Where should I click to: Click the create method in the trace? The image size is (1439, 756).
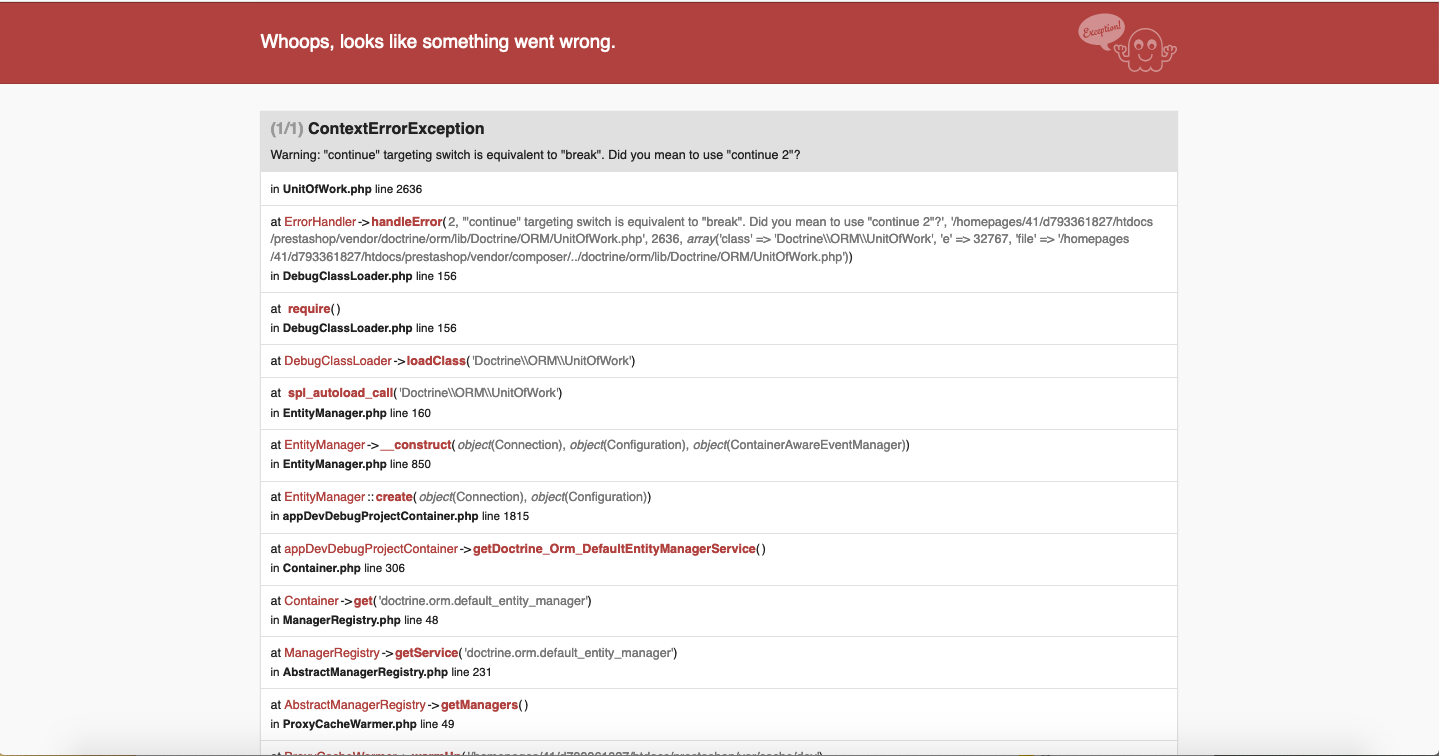(x=395, y=497)
